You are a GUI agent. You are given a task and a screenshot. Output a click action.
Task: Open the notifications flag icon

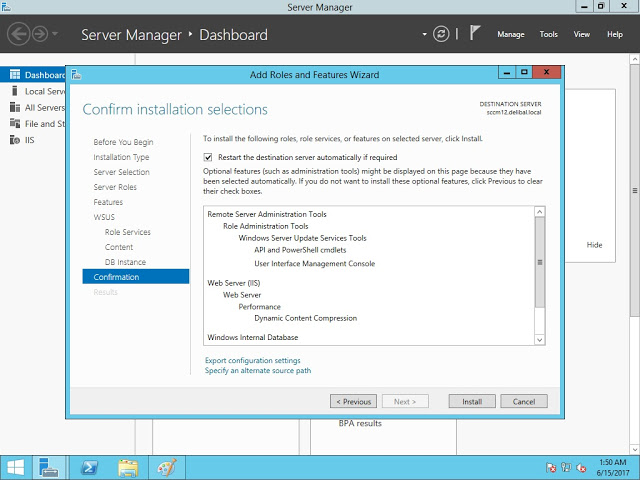(476, 34)
